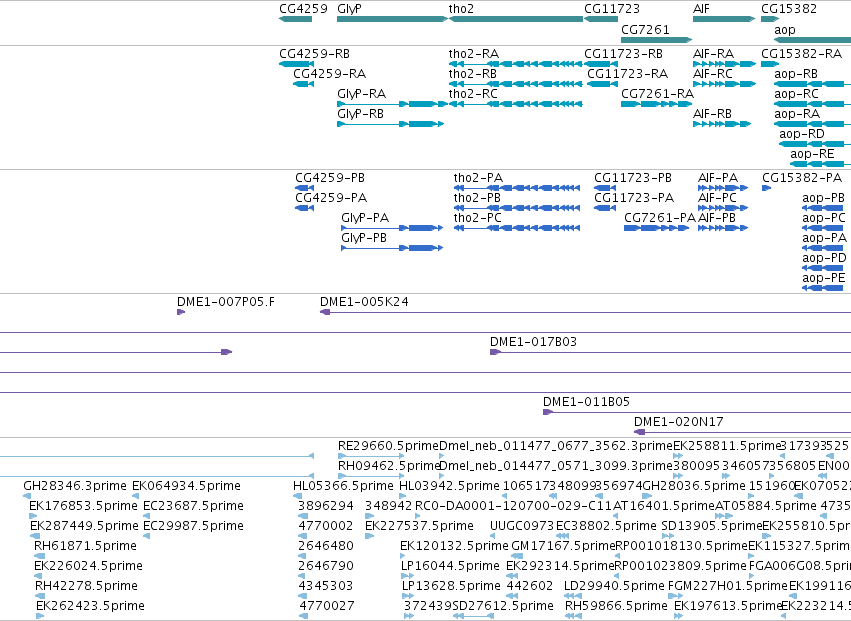Select the CG7261 gene feature
This screenshot has height=621, width=851.
[657, 40]
